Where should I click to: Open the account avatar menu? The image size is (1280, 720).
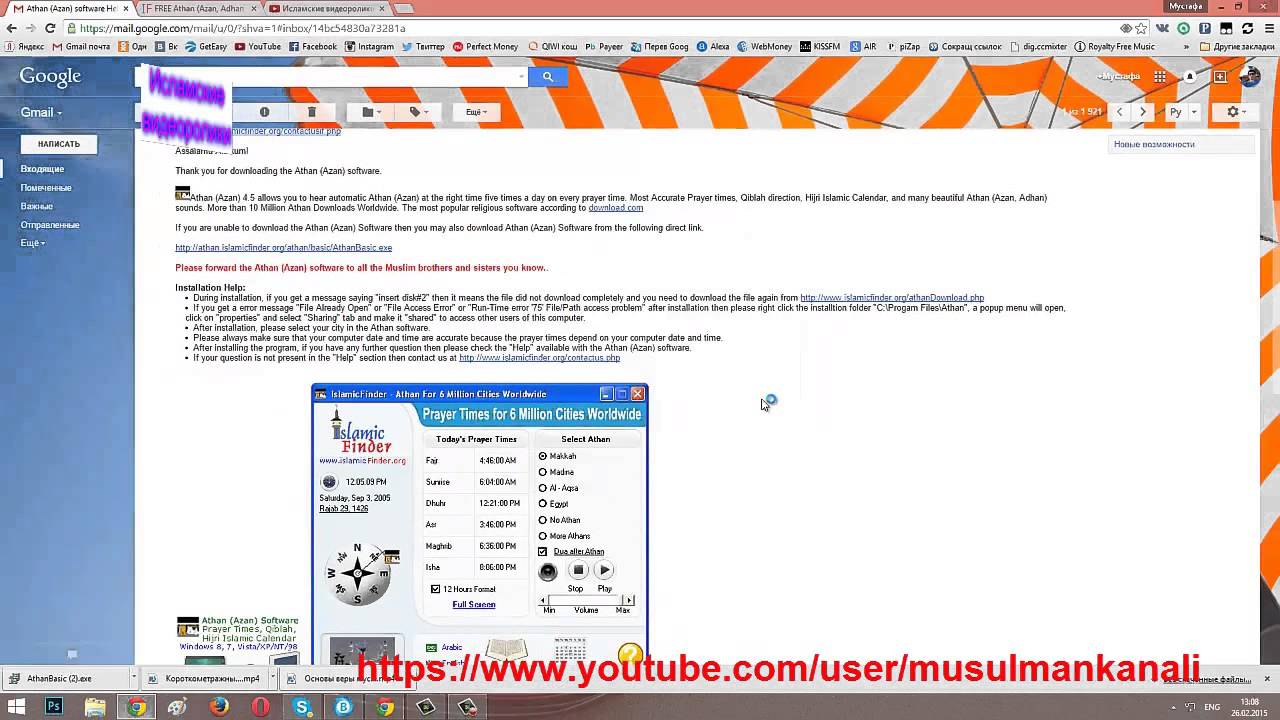coord(1249,77)
